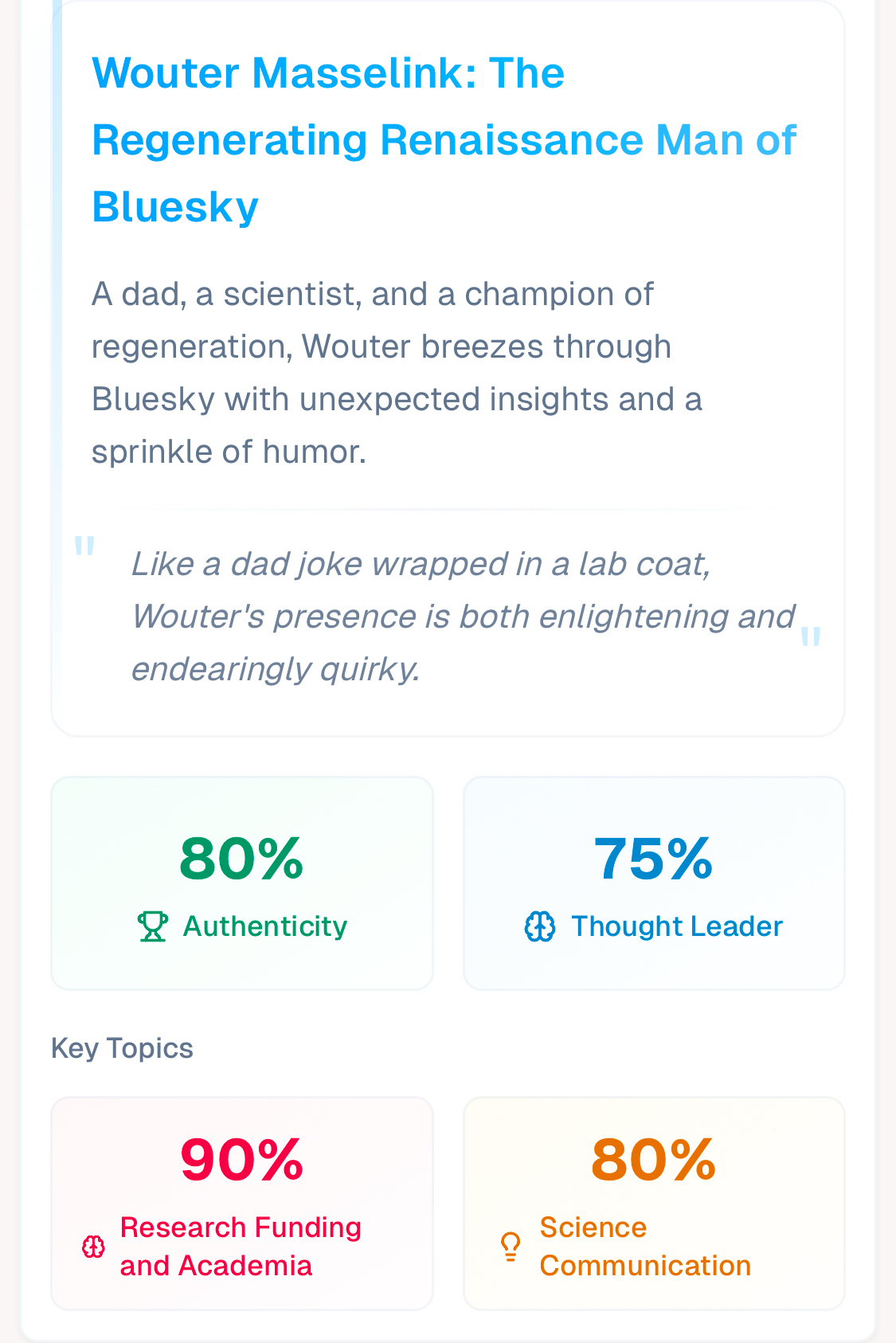Click the red brain icon beside Research Funding
This screenshot has width=896, height=1343.
point(94,1247)
